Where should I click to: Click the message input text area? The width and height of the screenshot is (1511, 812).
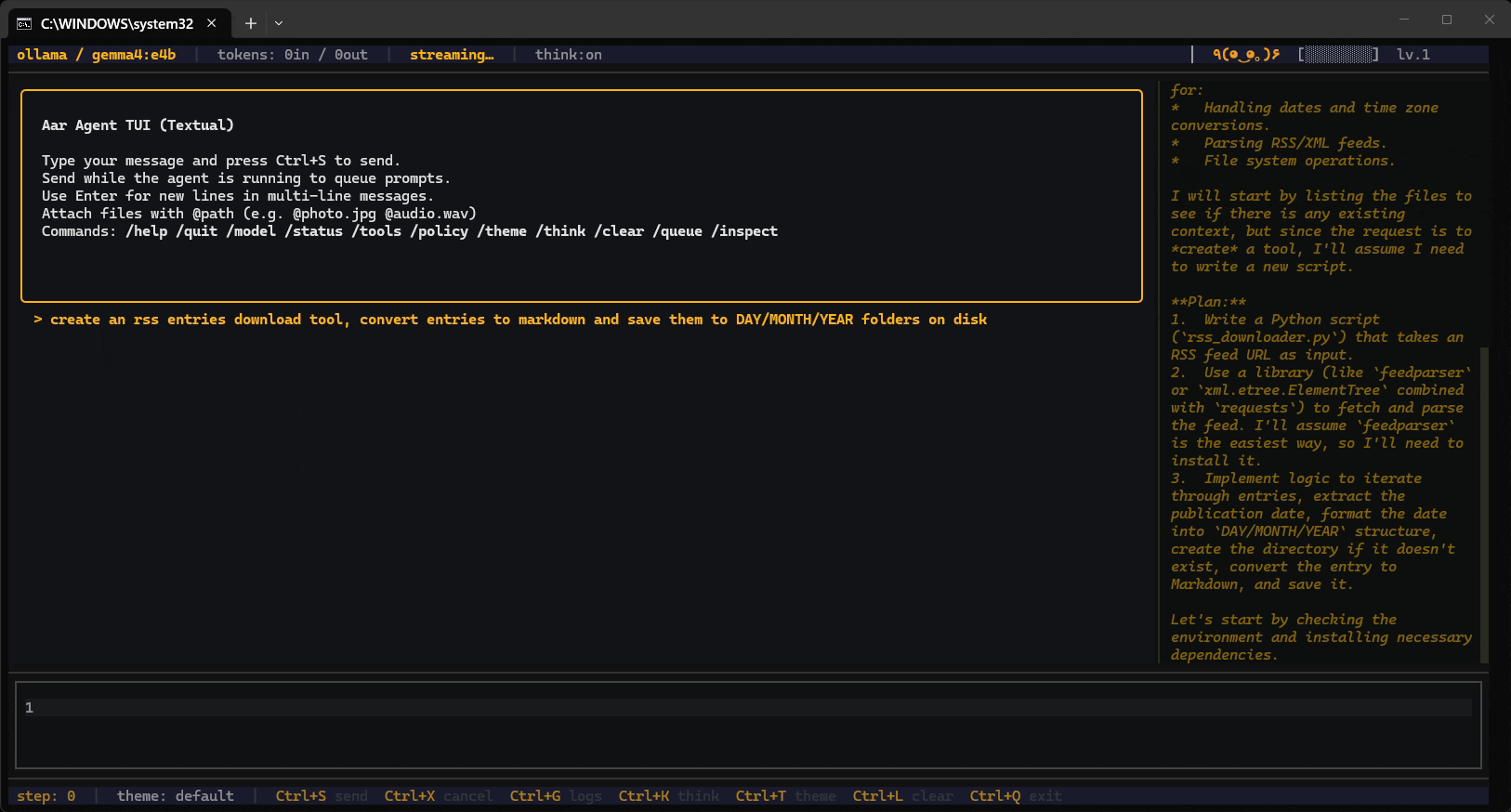[x=749, y=726]
